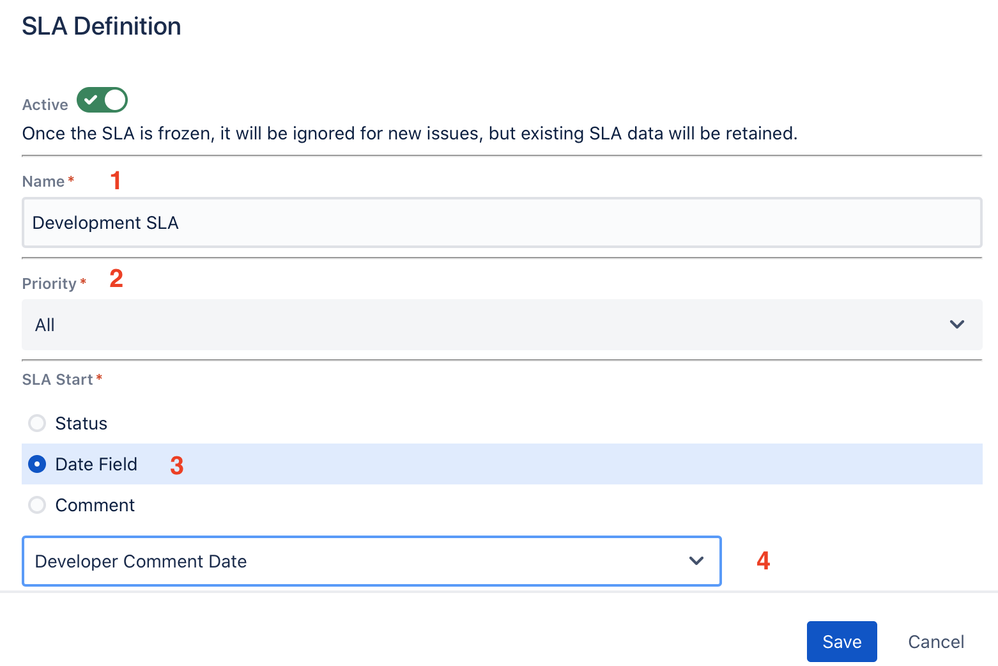
Task: Click the Date Field radio indicator icon
Action: [x=36, y=464]
